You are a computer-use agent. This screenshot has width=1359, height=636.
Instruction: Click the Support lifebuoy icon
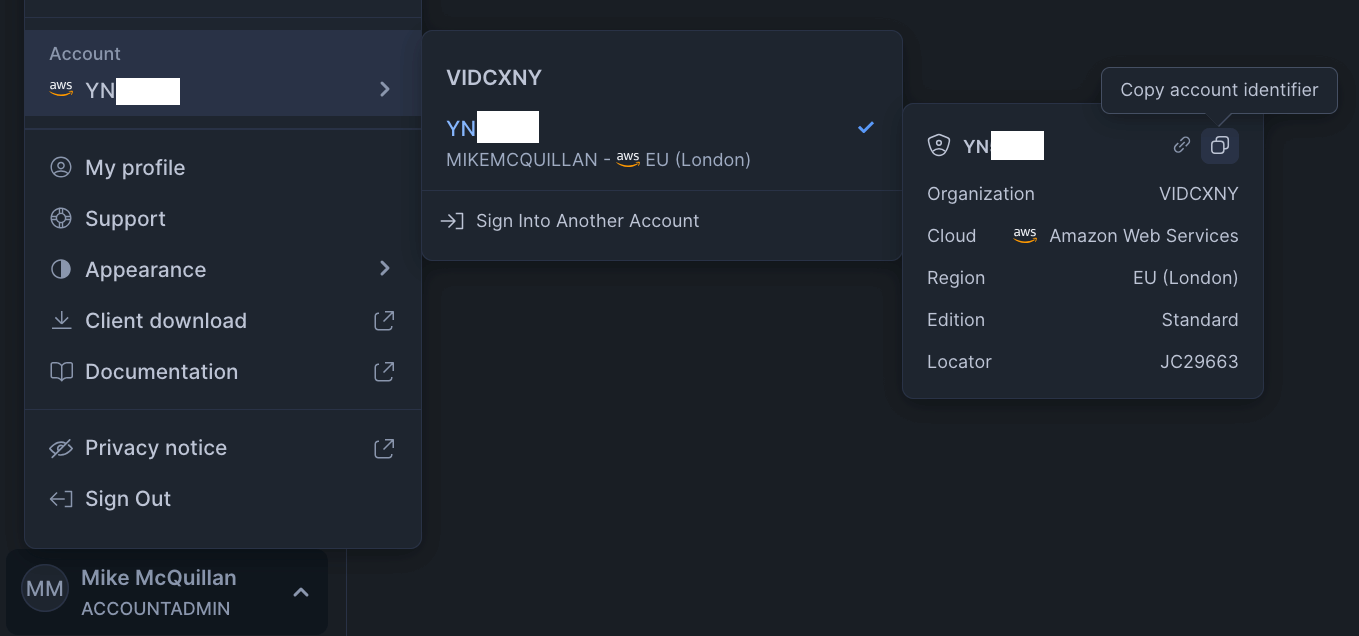point(61,218)
